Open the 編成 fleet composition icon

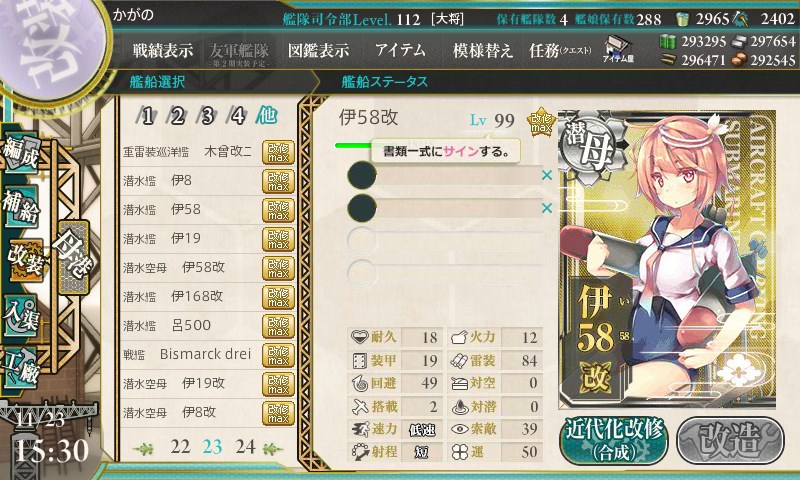(21, 154)
